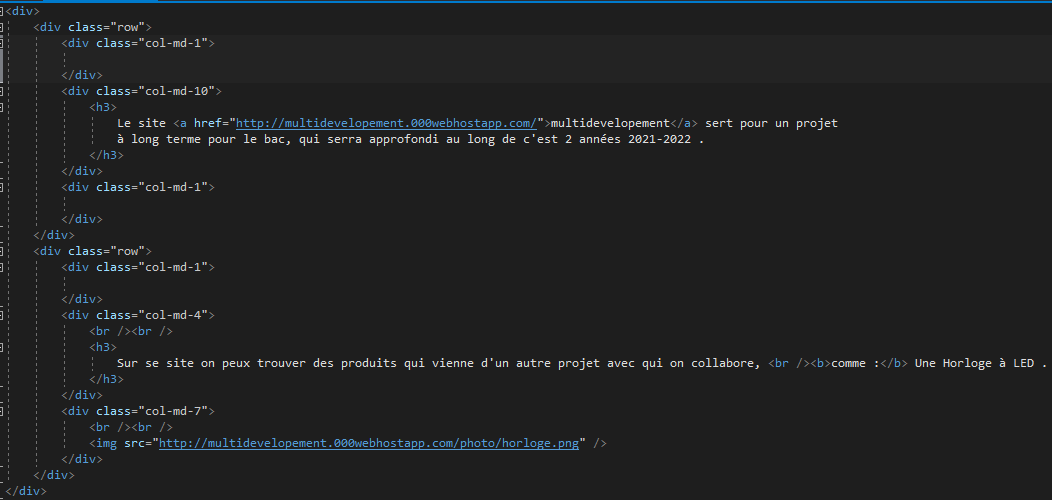The height and width of the screenshot is (500, 1052).
Task: Collapse the col-md-4 div fold marker
Action: [1, 315]
